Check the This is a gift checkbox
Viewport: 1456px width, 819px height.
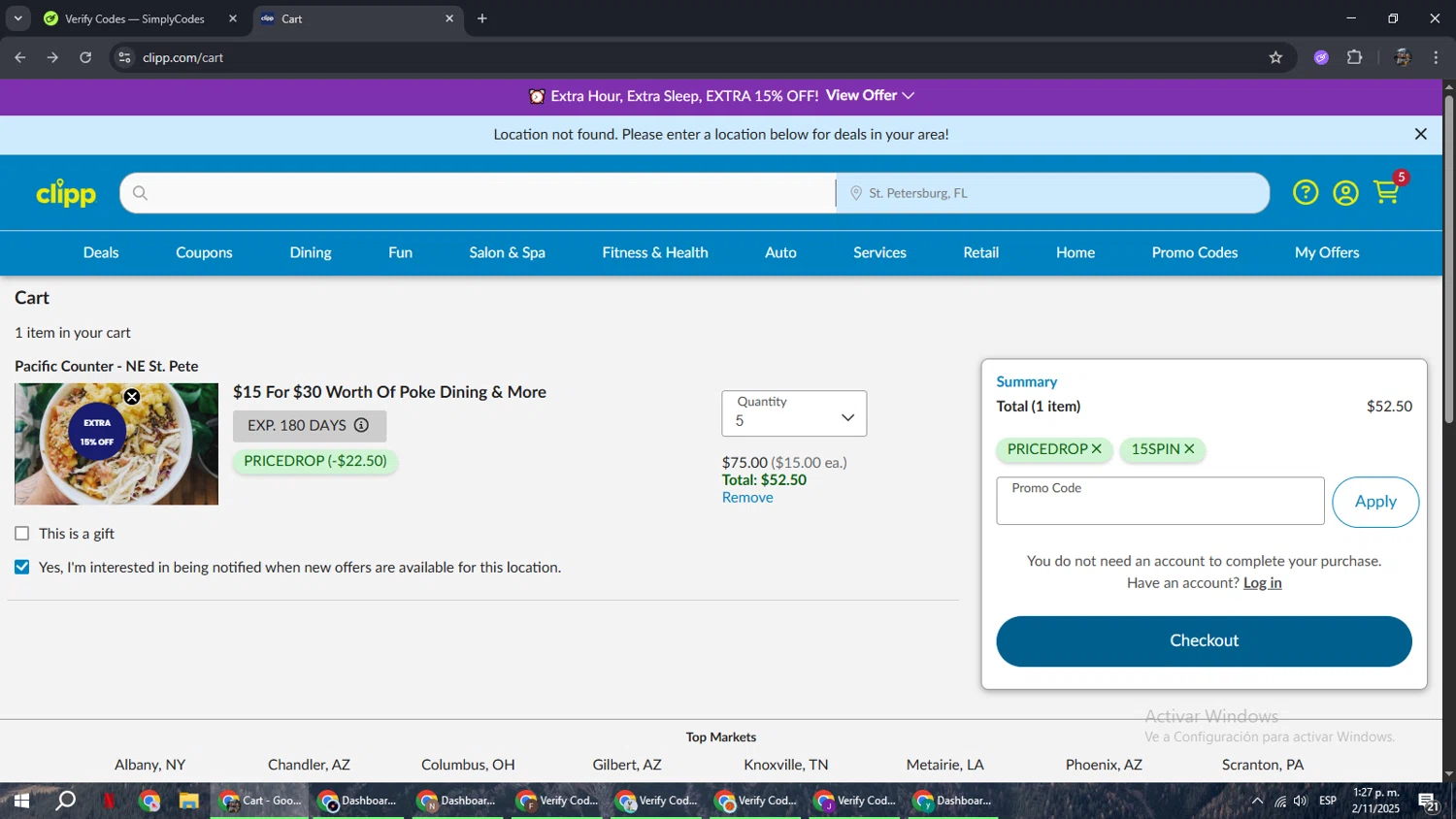[22, 534]
